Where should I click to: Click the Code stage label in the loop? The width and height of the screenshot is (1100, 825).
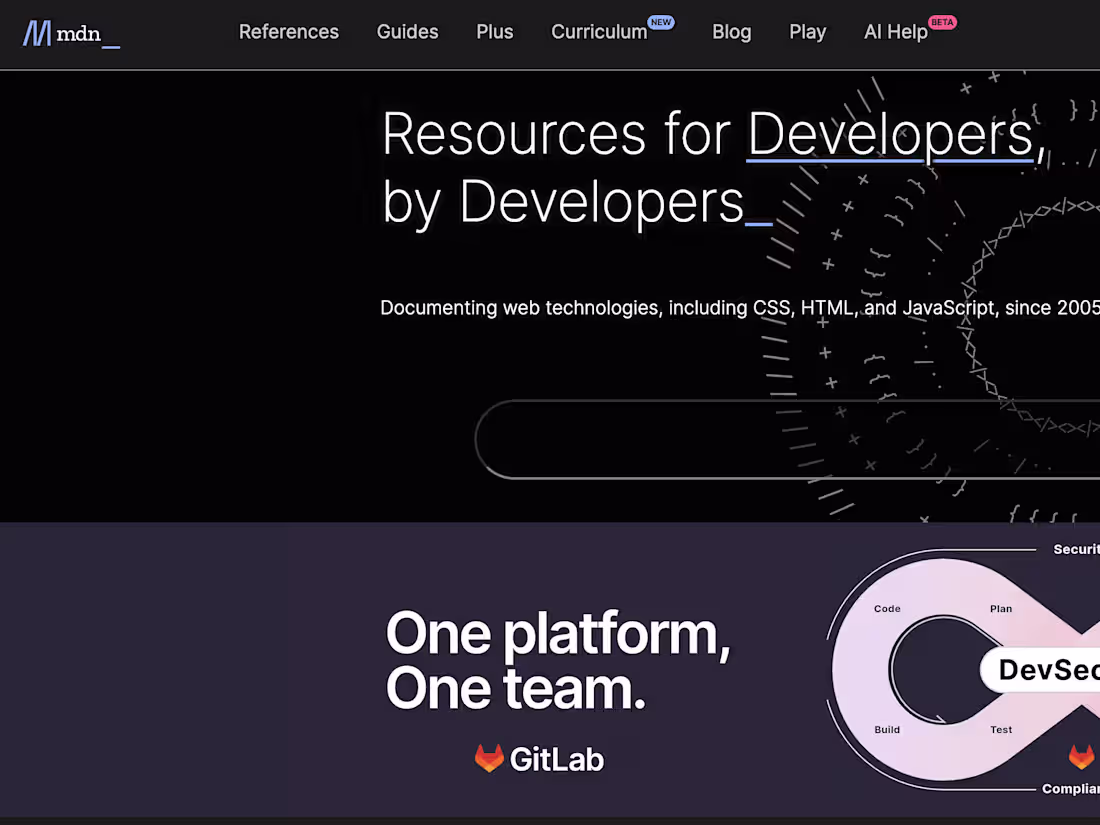[x=887, y=608]
